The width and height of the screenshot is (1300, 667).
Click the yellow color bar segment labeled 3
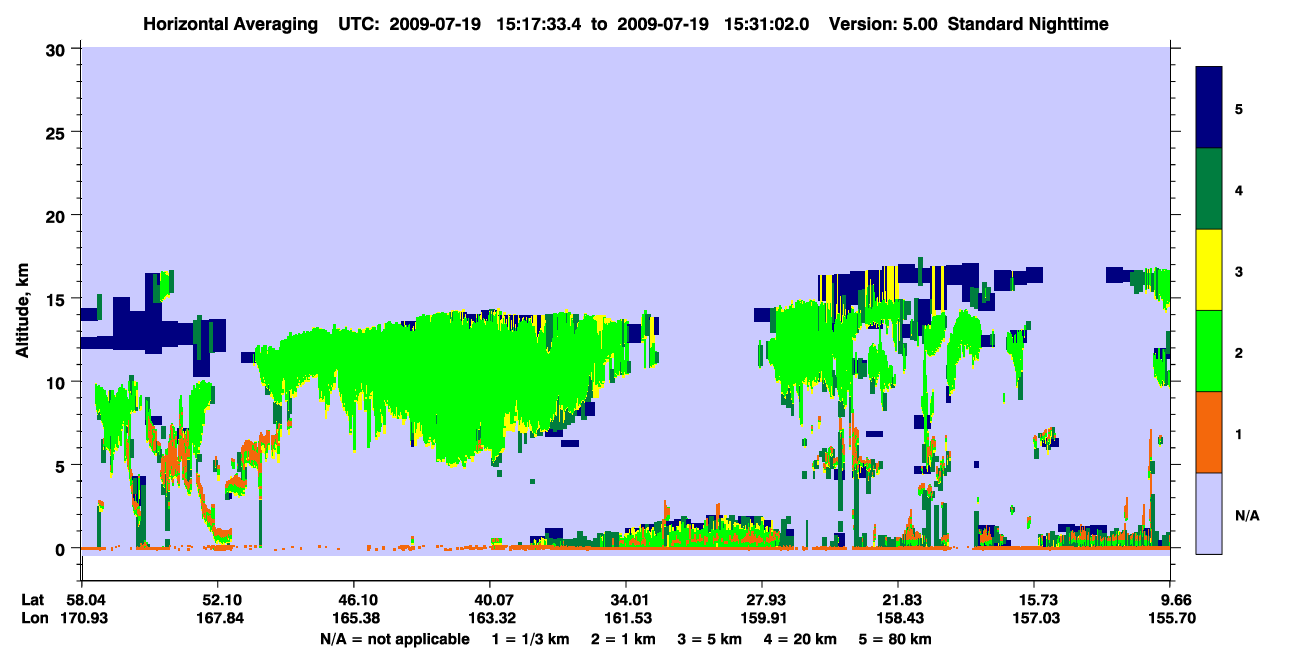pyautogui.click(x=1209, y=270)
